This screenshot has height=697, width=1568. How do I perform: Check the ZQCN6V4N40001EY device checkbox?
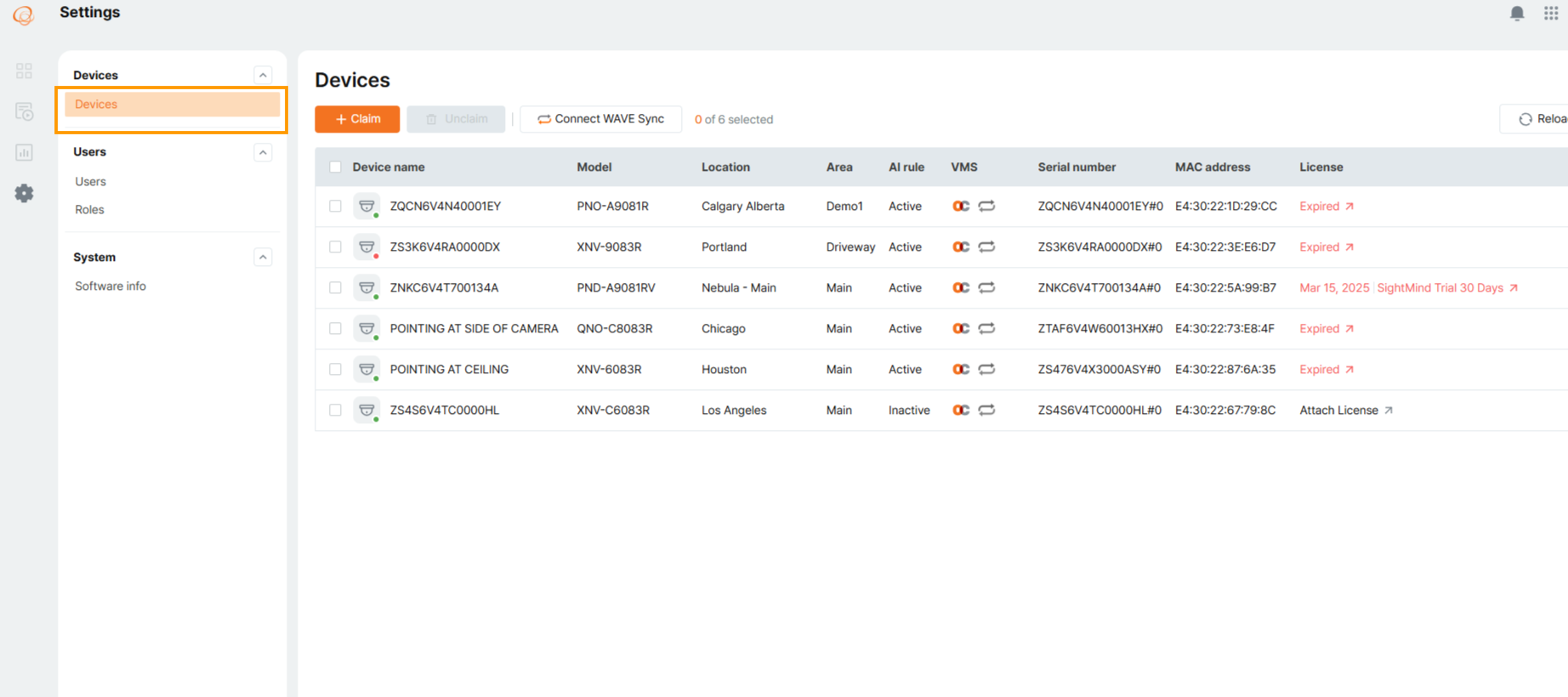tap(335, 207)
